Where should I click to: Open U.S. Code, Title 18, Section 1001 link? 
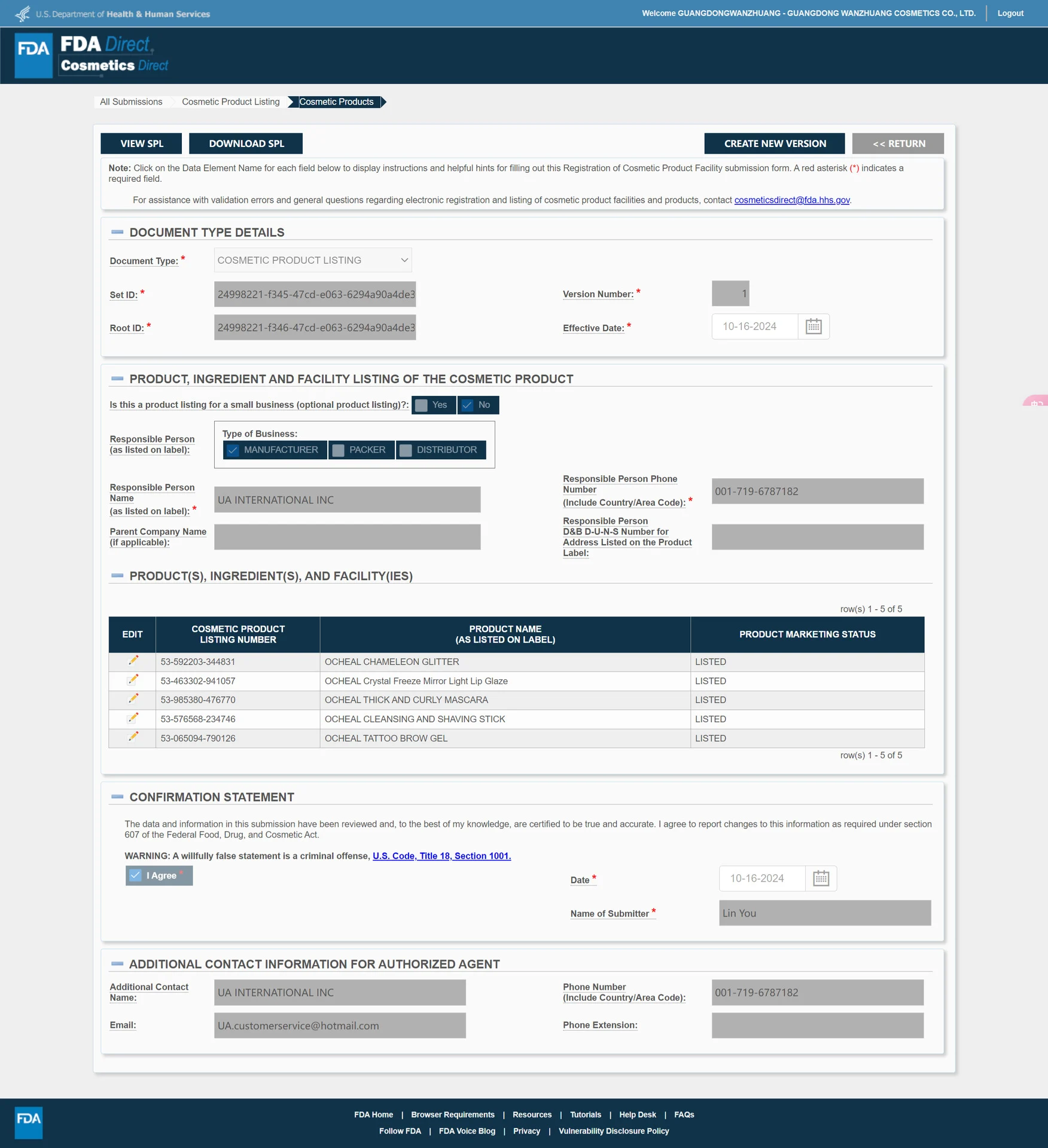pyautogui.click(x=441, y=856)
